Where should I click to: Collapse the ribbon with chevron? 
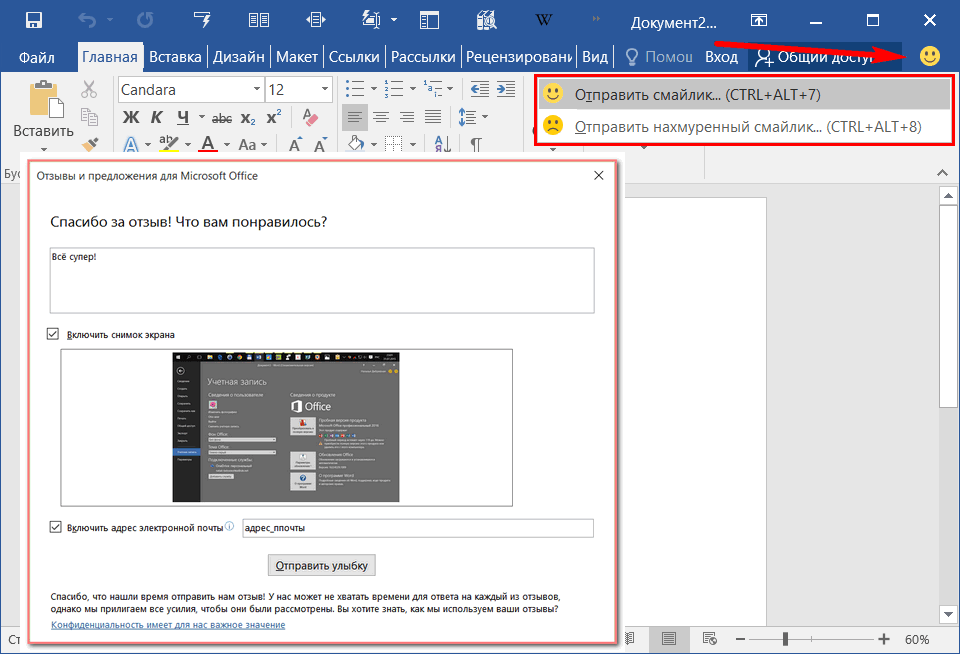pyautogui.click(x=942, y=173)
